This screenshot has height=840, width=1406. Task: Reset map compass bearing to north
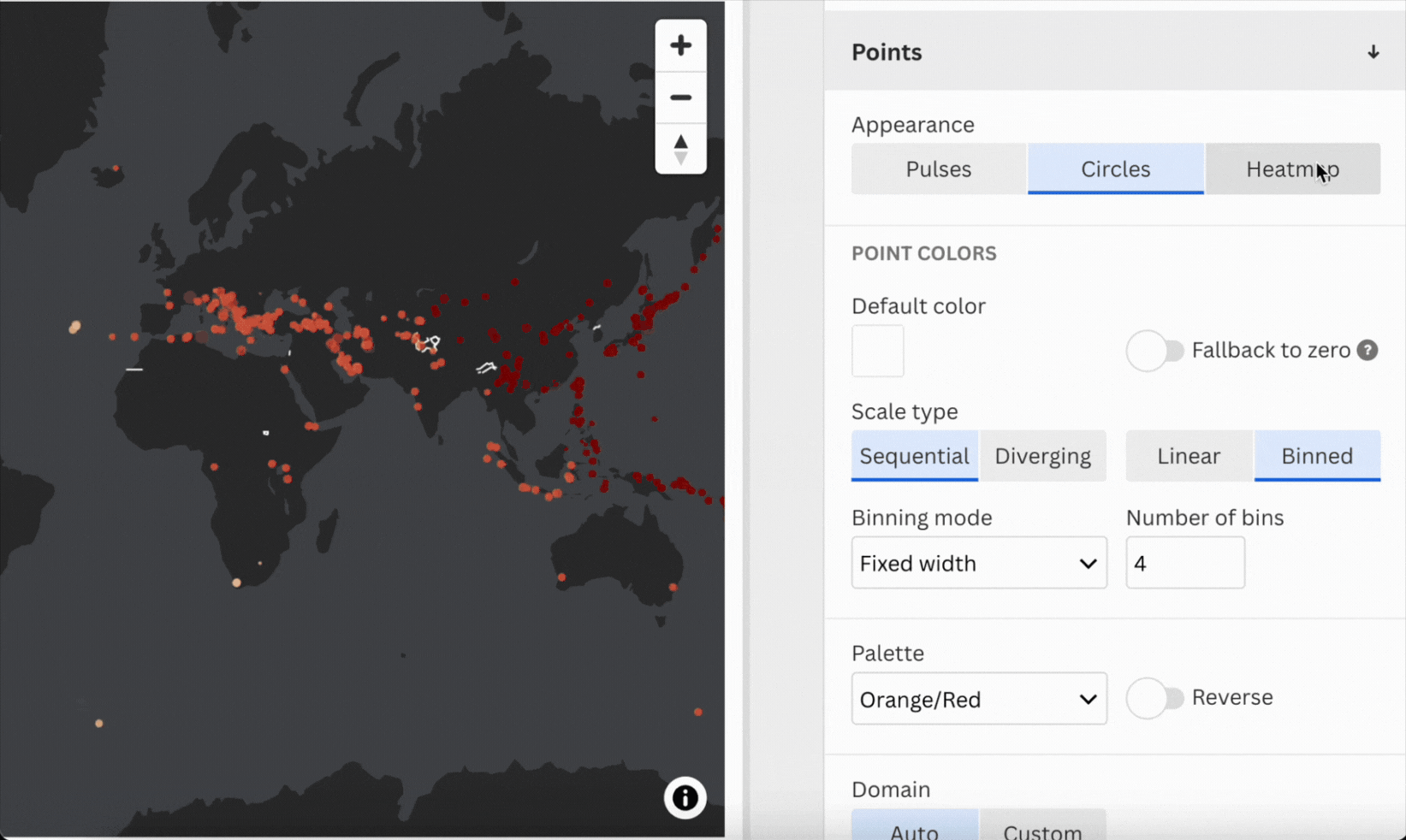coord(680,149)
